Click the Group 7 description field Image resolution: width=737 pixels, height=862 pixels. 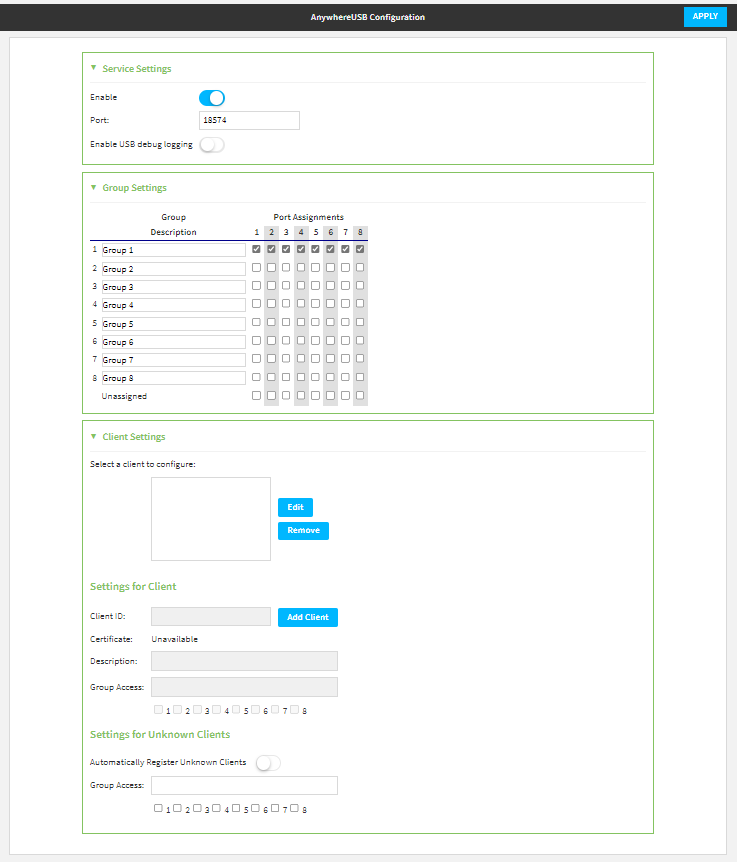click(173, 360)
